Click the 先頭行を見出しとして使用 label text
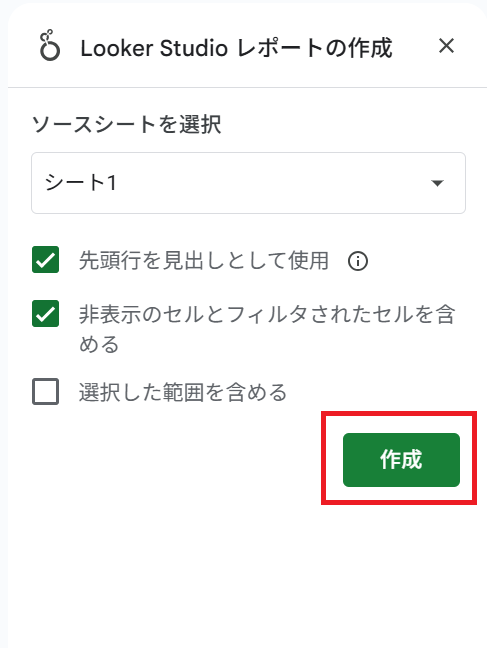 tap(204, 261)
